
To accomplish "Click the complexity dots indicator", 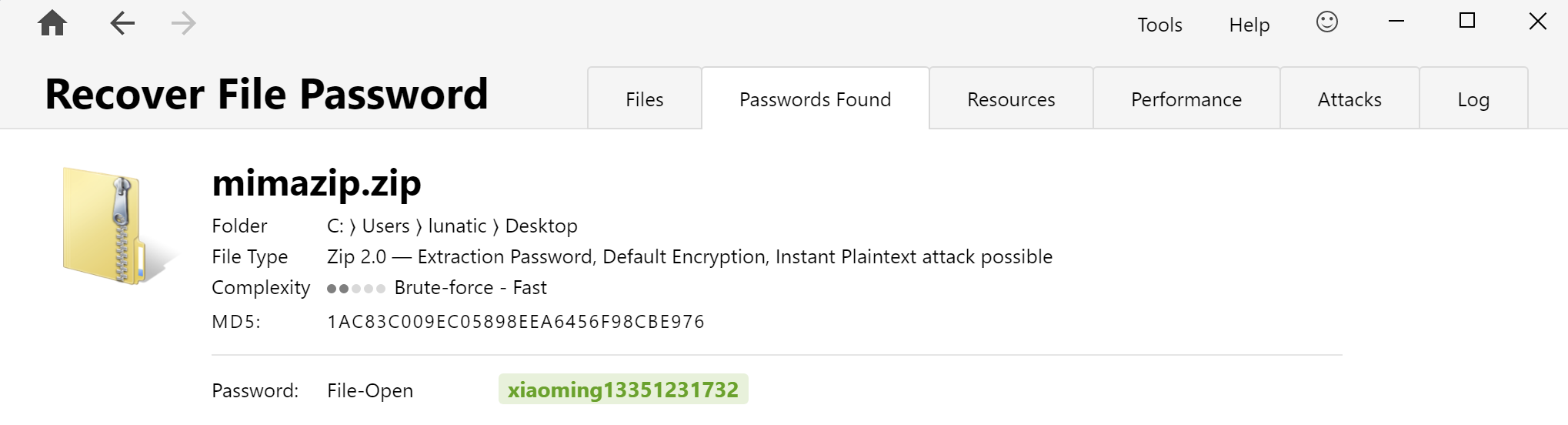I will [356, 289].
